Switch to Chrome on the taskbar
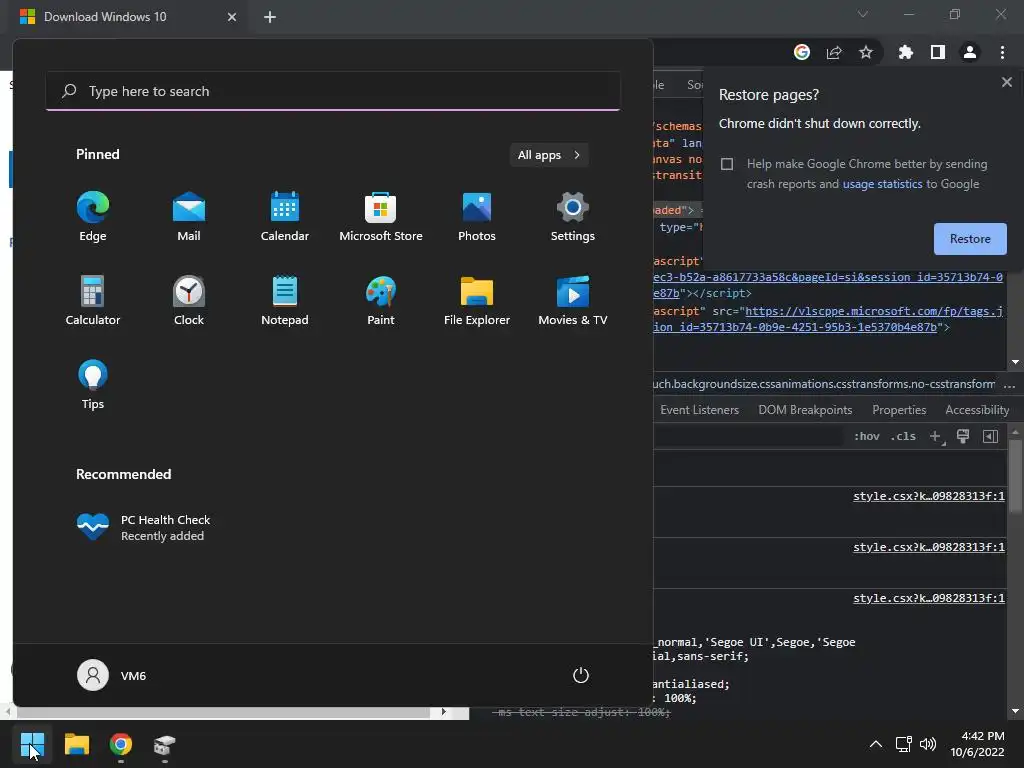Screen dimensions: 1024x768 click(x=121, y=744)
